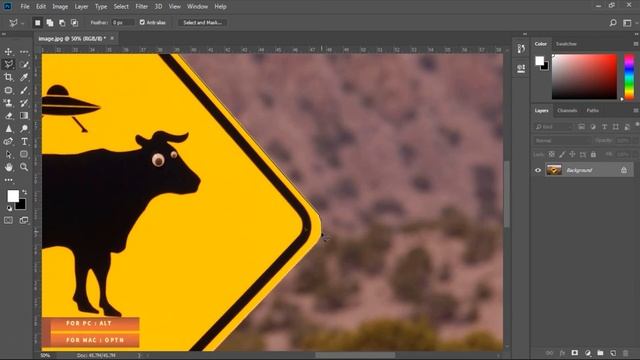Pick a color in the red color field
640x360 pixels.
[584, 77]
